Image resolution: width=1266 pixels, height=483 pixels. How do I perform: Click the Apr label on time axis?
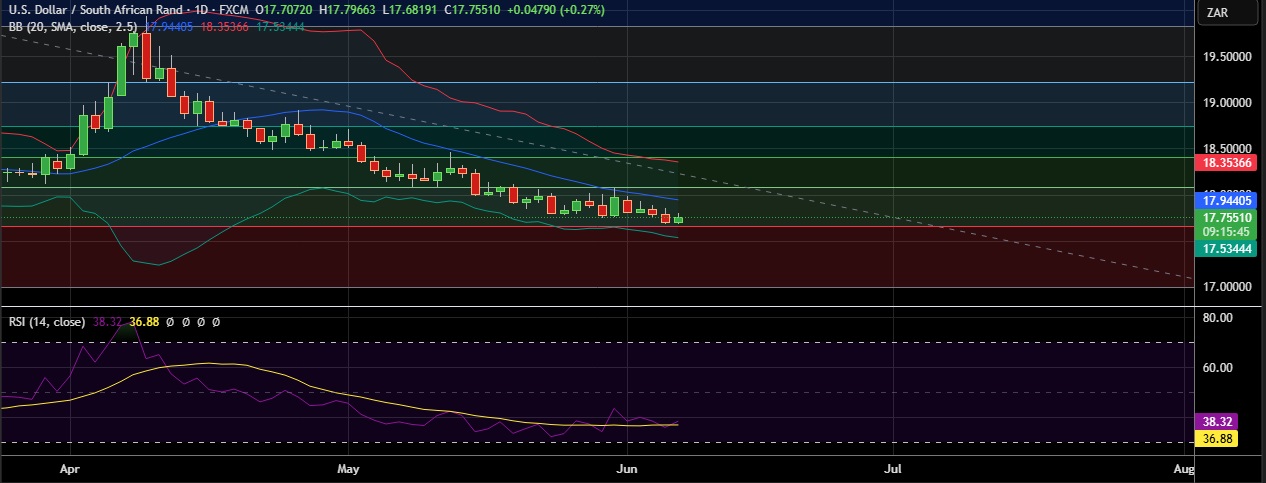click(69, 468)
